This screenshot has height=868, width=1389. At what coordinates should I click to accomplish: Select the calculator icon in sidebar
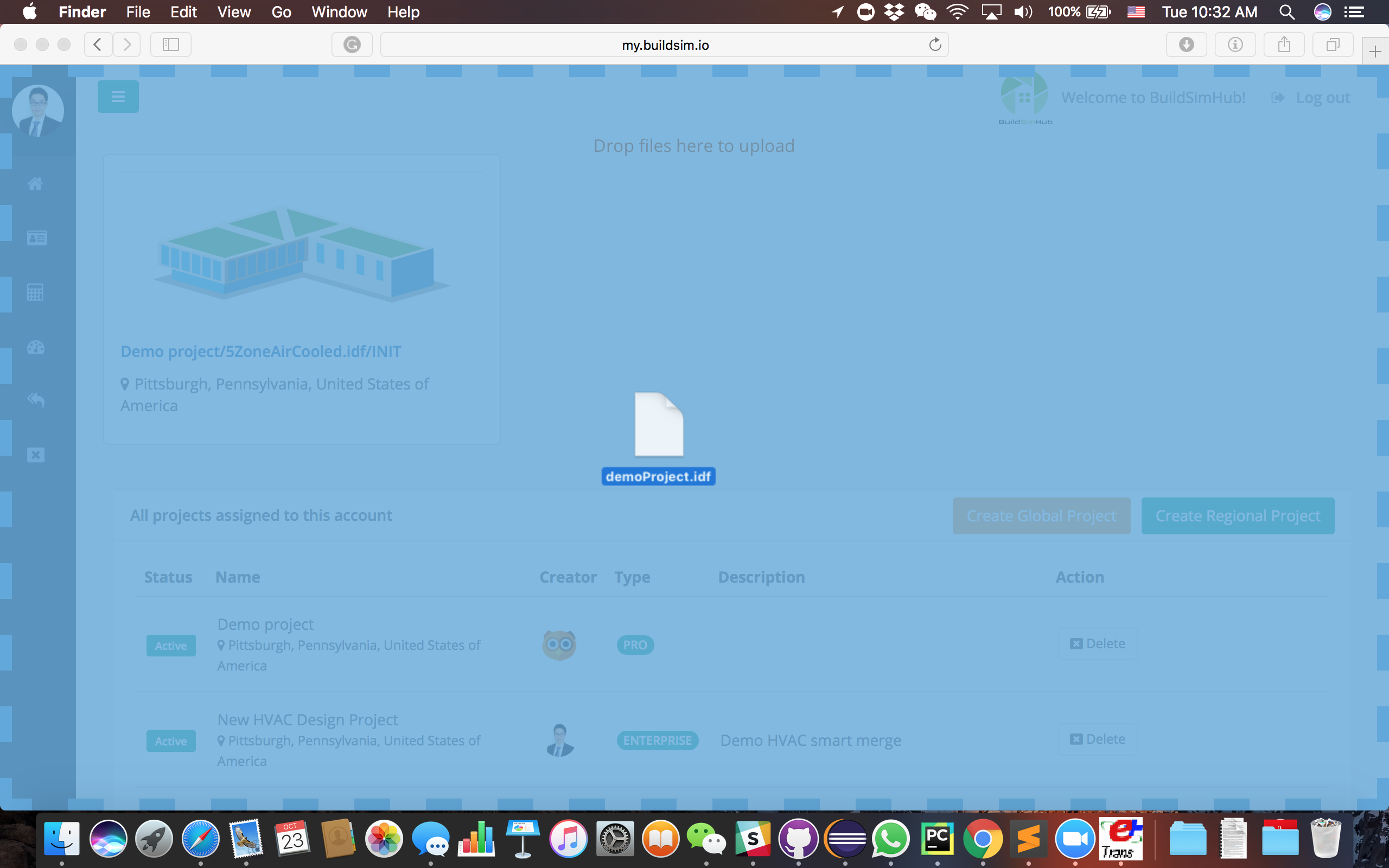(x=35, y=292)
